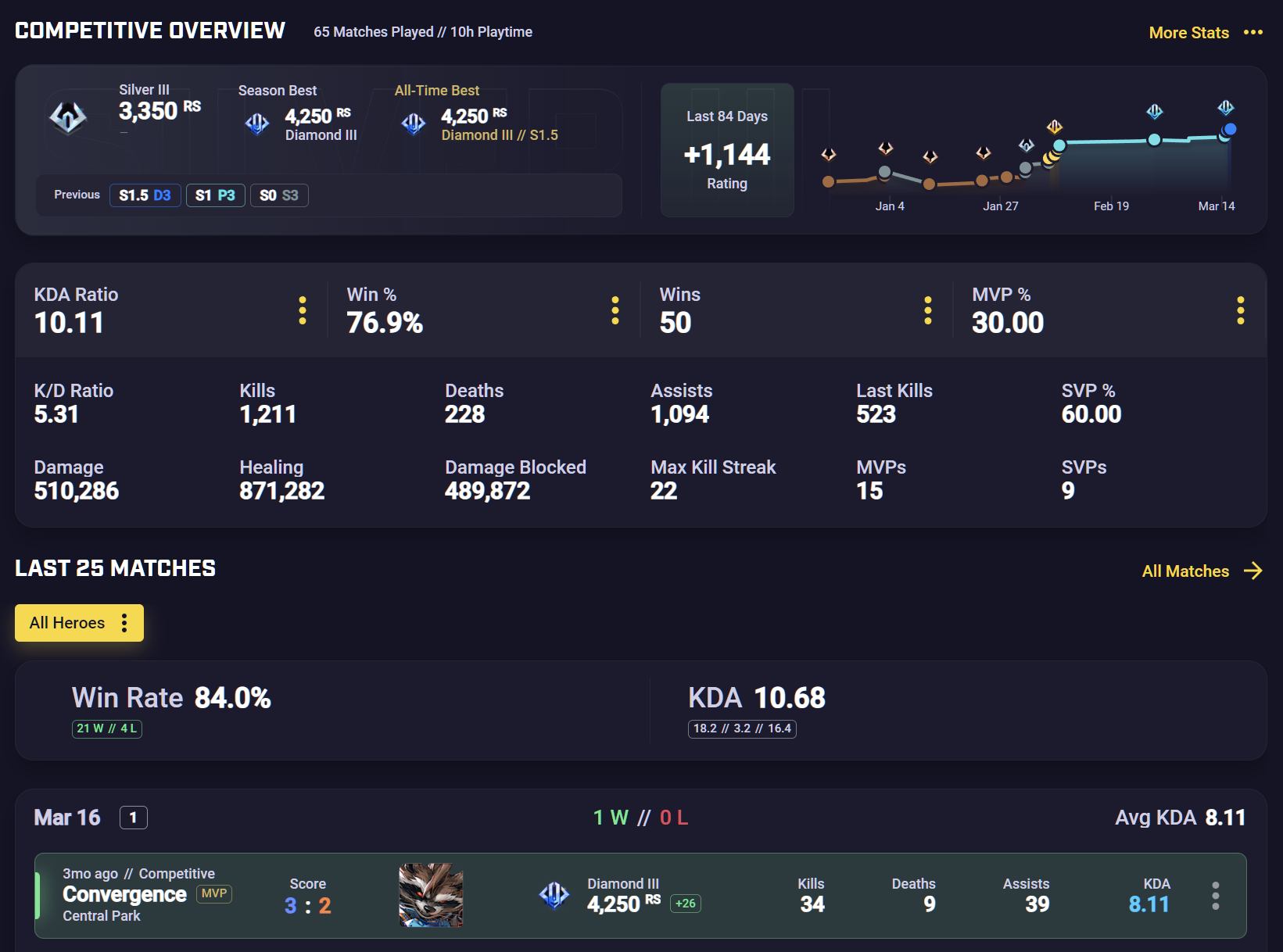The height and width of the screenshot is (952, 1283).
Task: Click the 1 W // 0 L day record
Action: pyautogui.click(x=640, y=818)
